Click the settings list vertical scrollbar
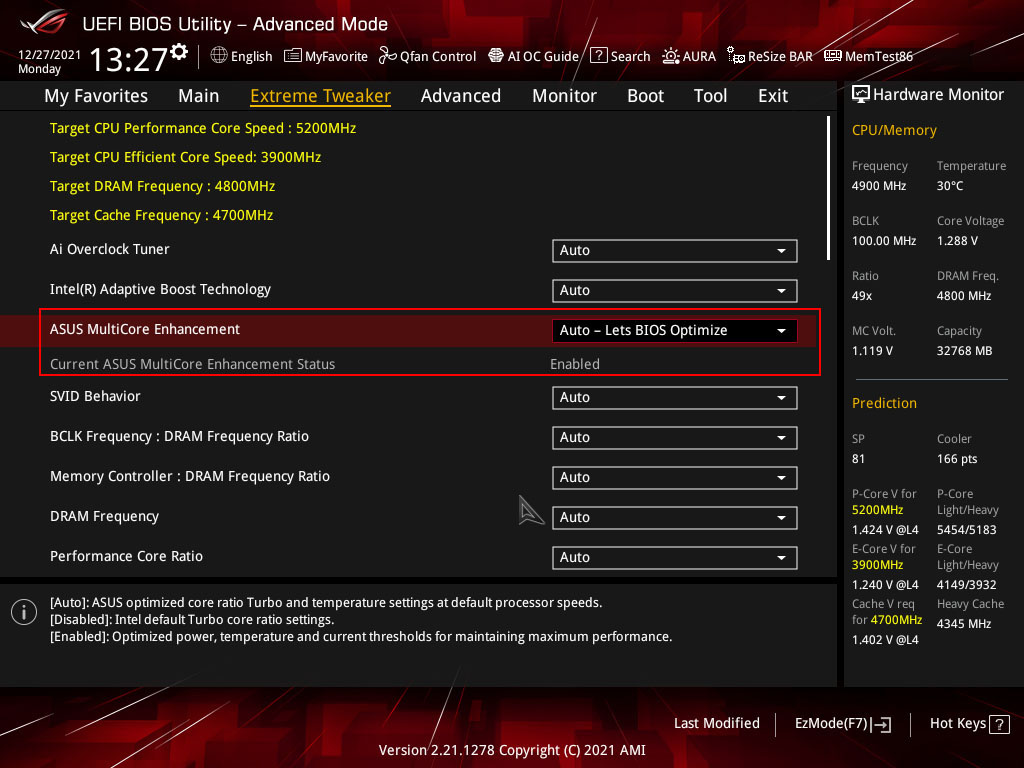This screenshot has height=768, width=1024. [x=828, y=188]
